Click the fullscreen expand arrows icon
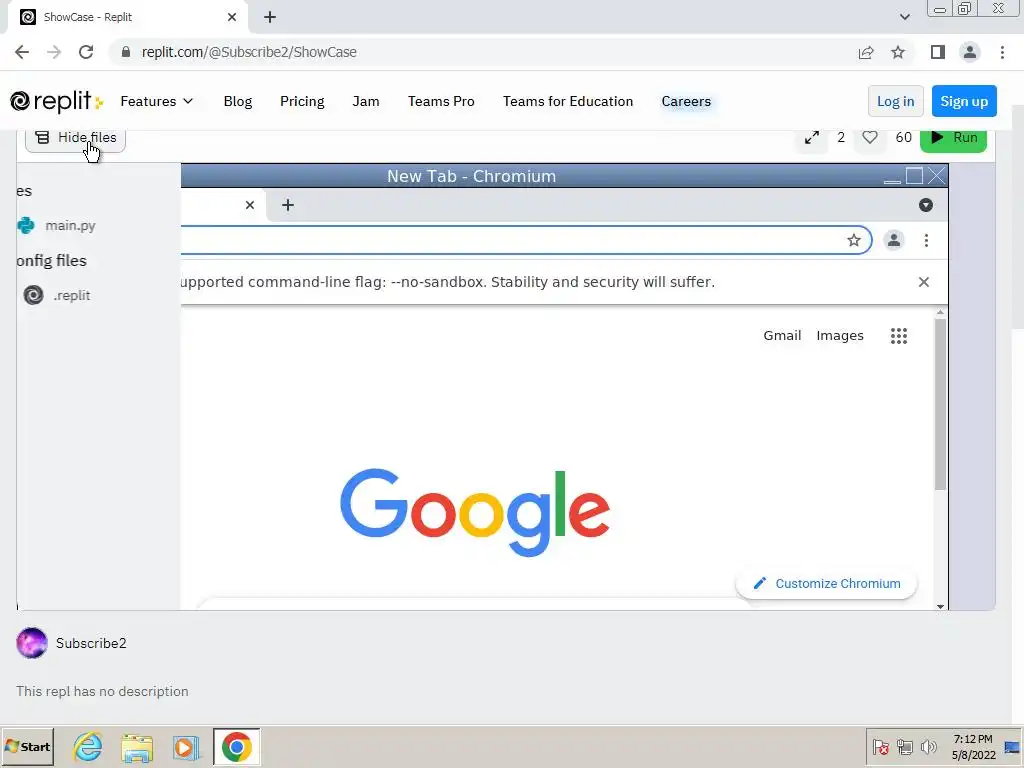Image resolution: width=1024 pixels, height=768 pixels. click(812, 138)
